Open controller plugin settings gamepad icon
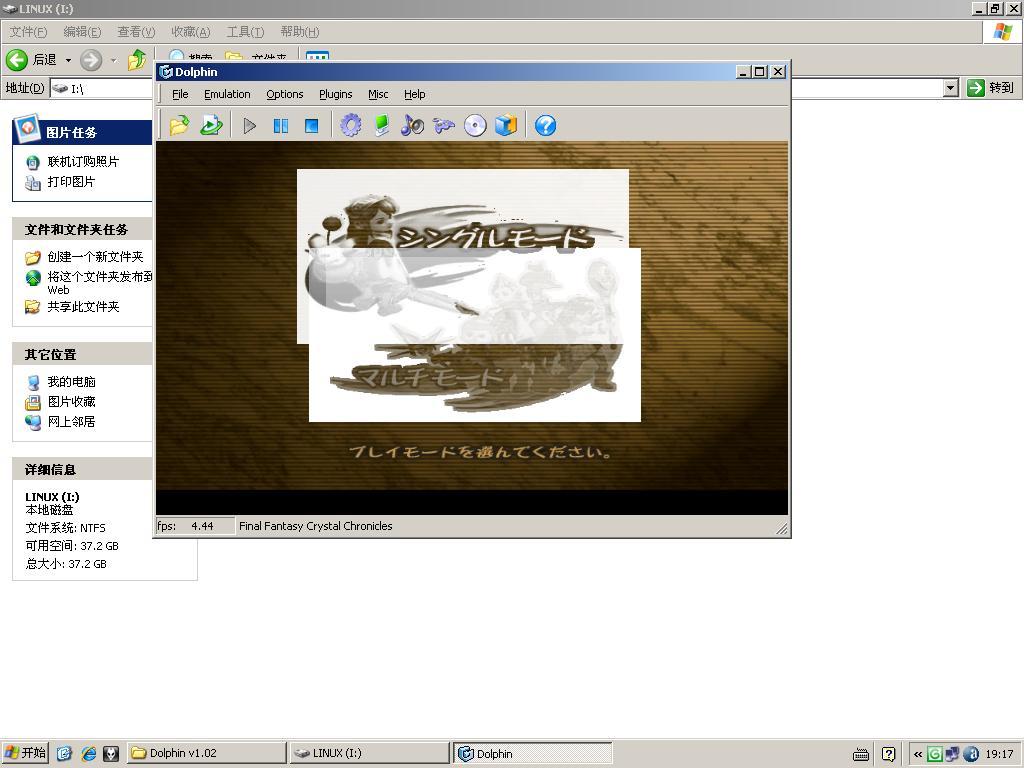 click(444, 125)
